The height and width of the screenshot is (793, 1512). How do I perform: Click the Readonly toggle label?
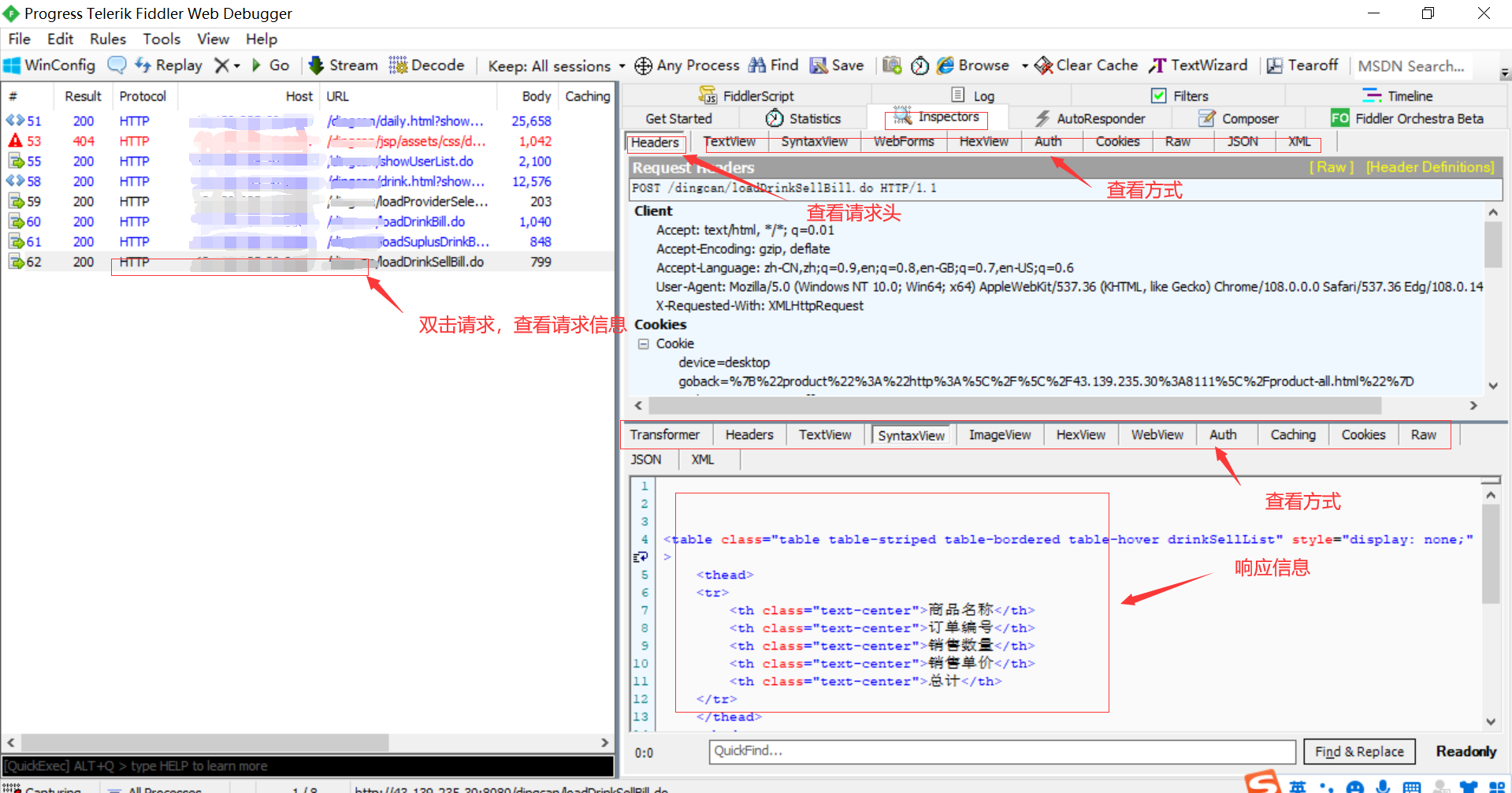(x=1466, y=751)
